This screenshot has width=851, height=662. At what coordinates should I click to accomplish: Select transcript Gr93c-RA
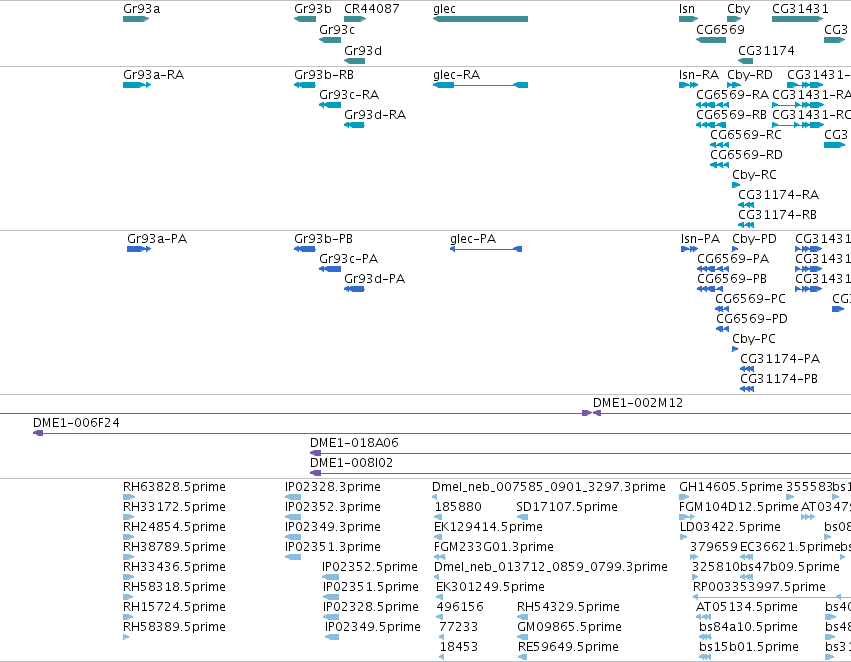click(330, 105)
